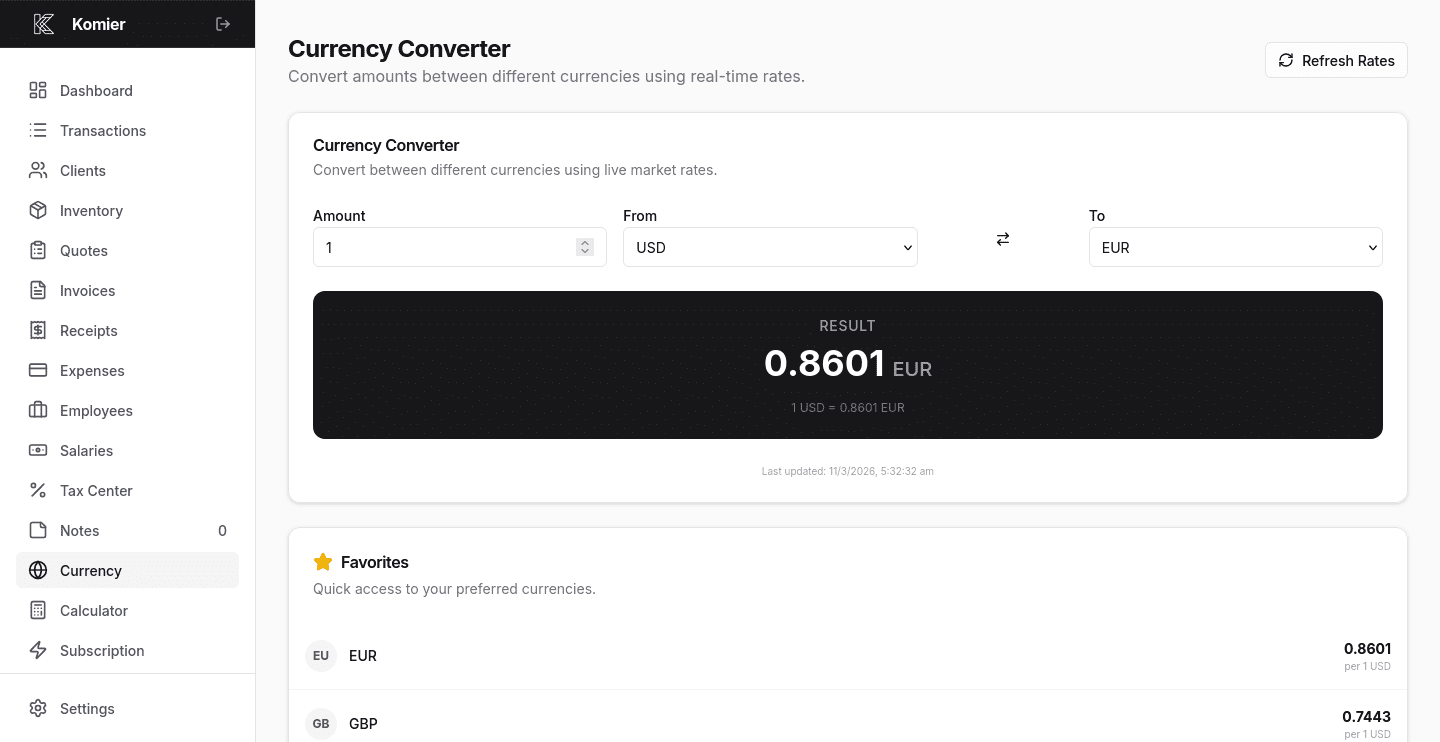Open the From currency dropdown
The image size is (1440, 742).
(x=770, y=247)
